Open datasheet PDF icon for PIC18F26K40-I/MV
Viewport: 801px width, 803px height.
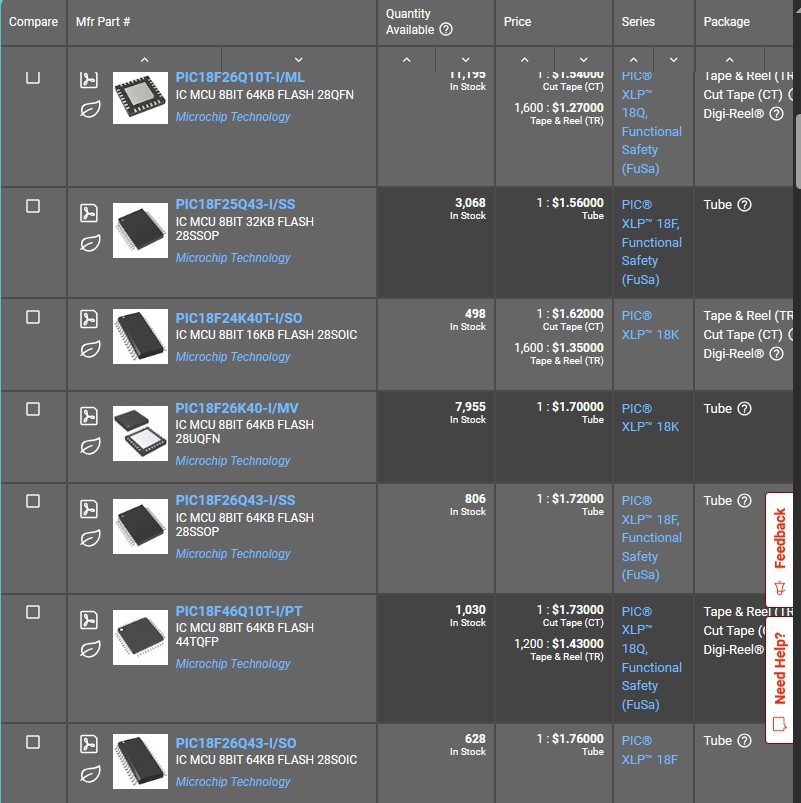(x=89, y=416)
